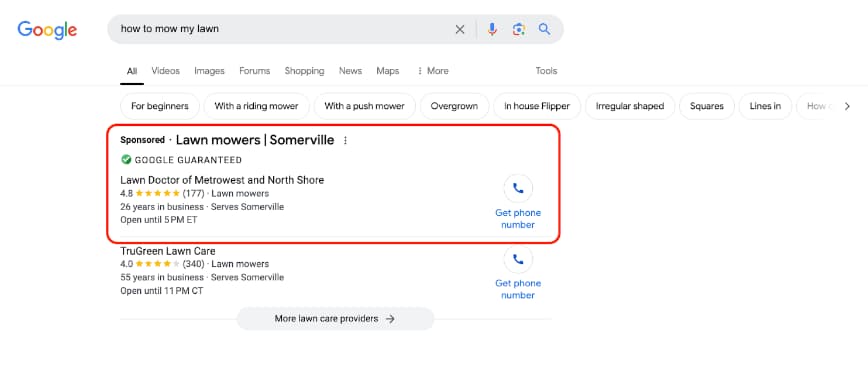Select the With a push mower chip
868x368 pixels.
(364, 106)
